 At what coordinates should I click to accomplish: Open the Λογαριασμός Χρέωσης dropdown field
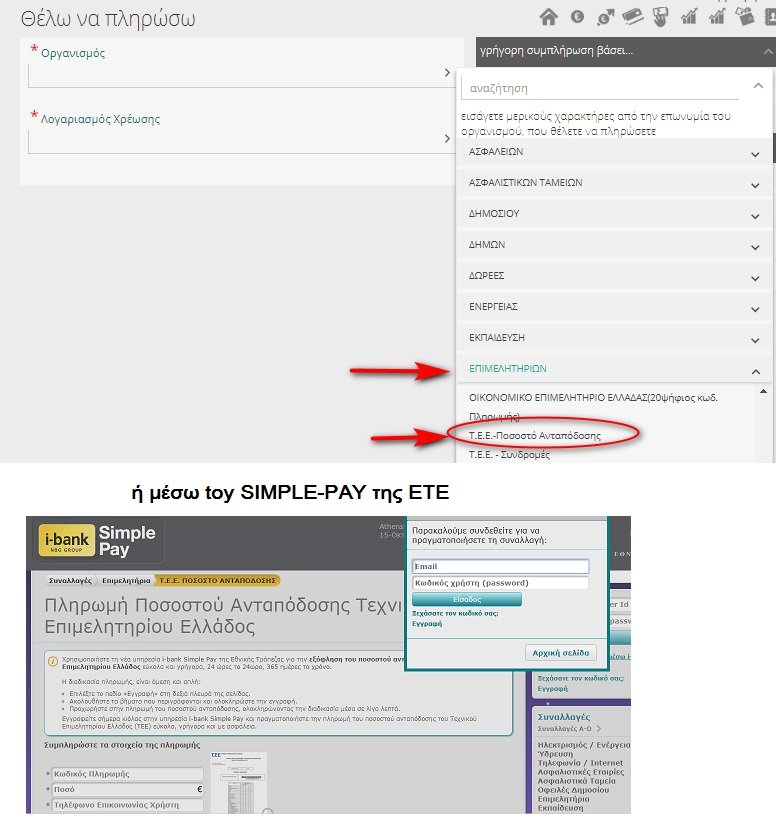[240, 140]
